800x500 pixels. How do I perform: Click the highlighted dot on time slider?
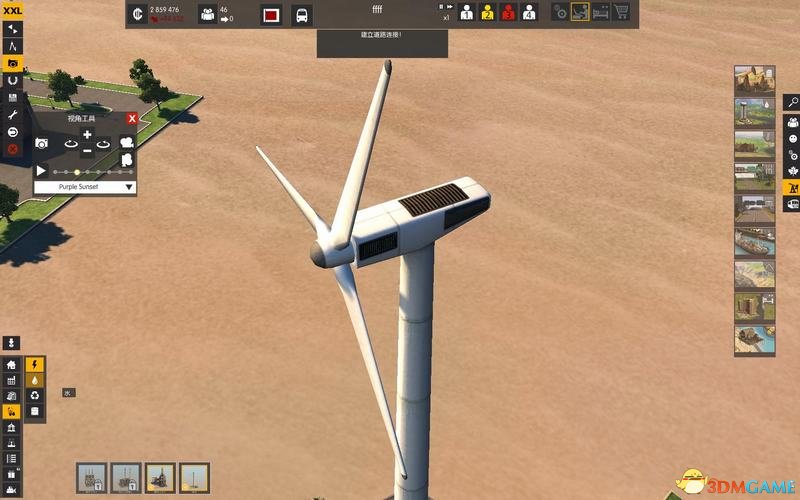(77, 172)
